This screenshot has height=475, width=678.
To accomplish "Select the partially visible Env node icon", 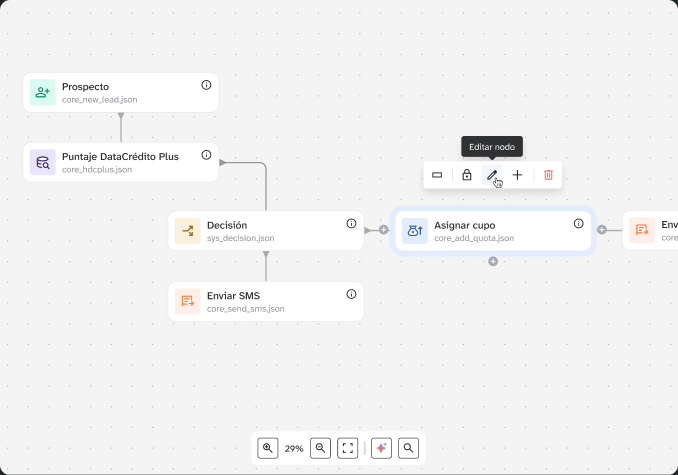I will click(x=642, y=230).
